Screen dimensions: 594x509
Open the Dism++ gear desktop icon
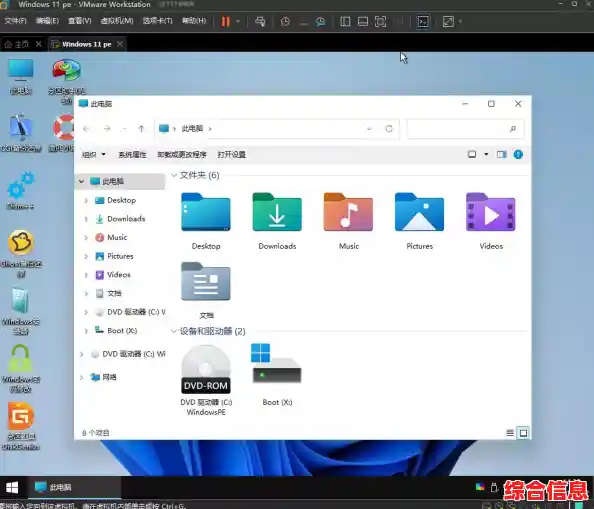pyautogui.click(x=20, y=190)
